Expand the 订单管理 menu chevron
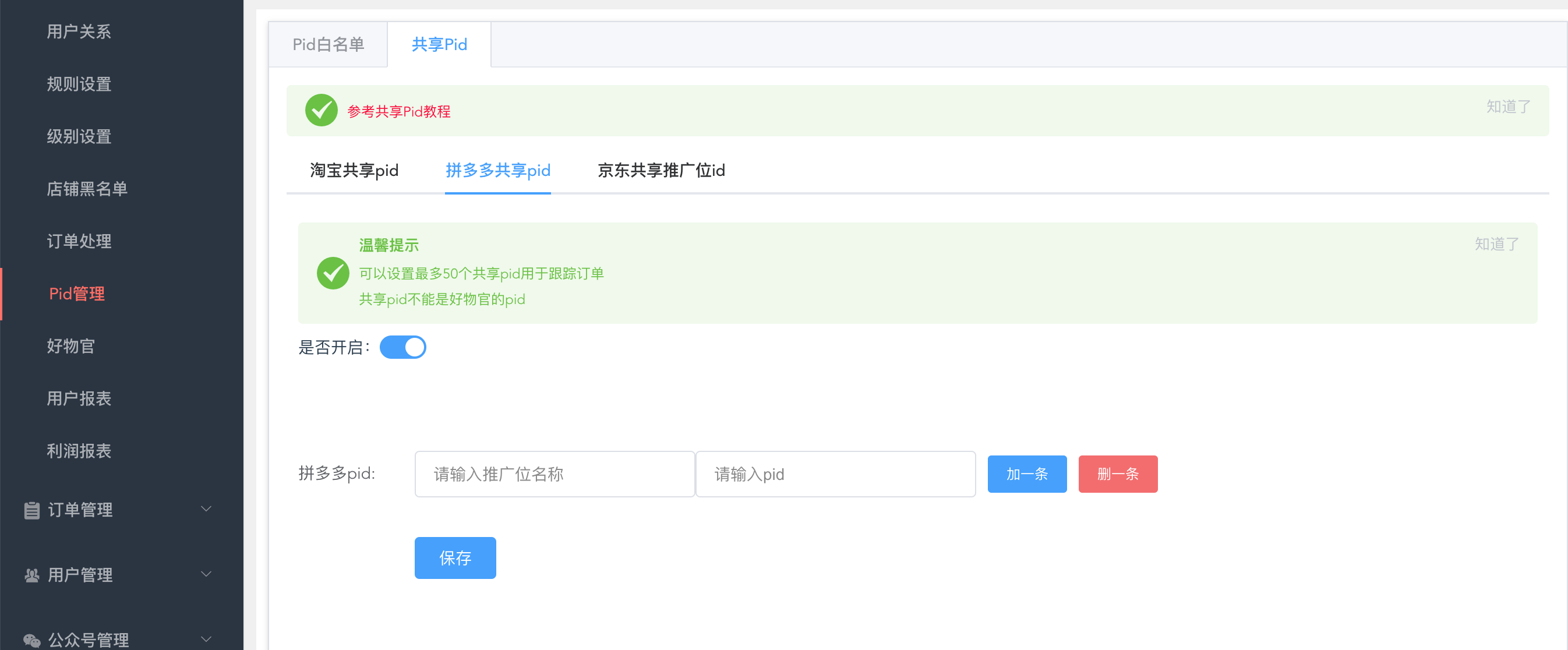1568x650 pixels. (206, 509)
